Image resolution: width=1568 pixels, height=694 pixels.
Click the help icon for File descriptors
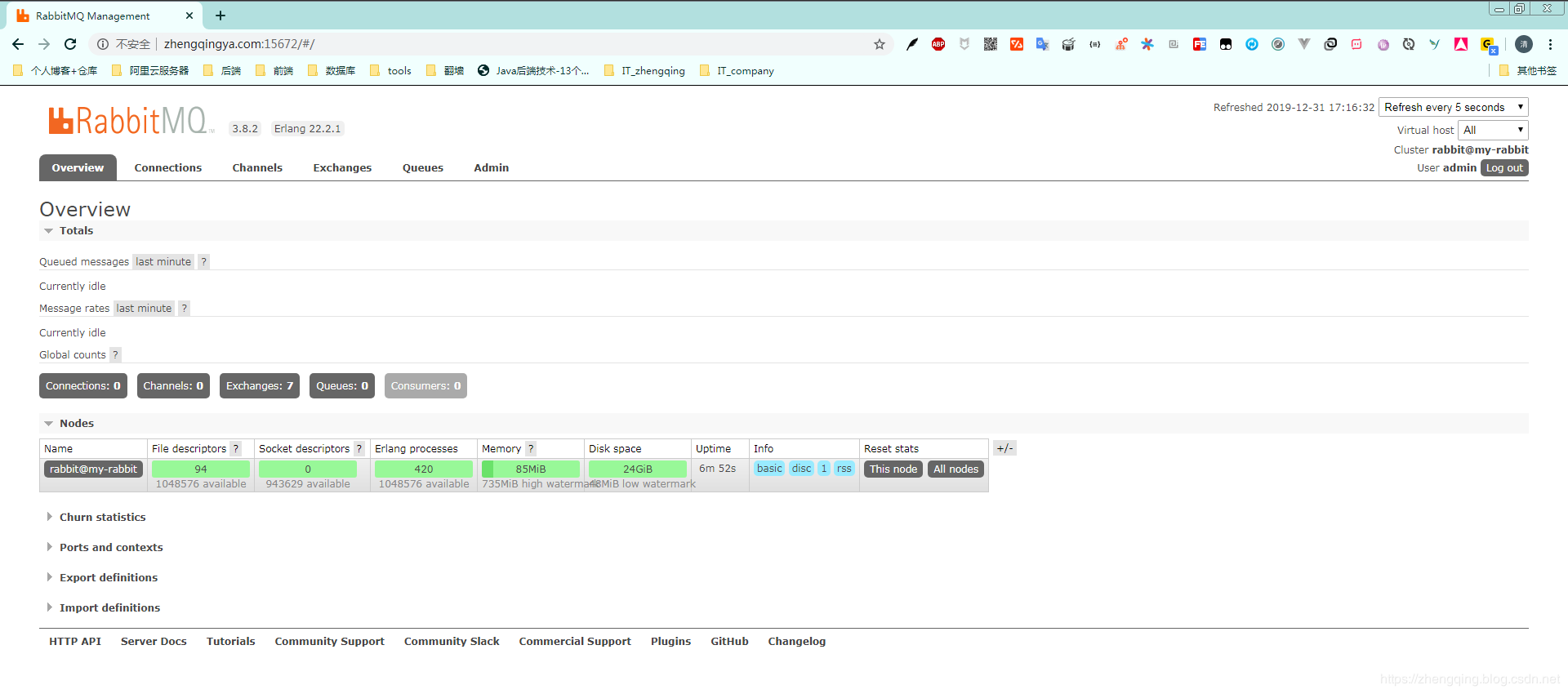click(x=236, y=449)
